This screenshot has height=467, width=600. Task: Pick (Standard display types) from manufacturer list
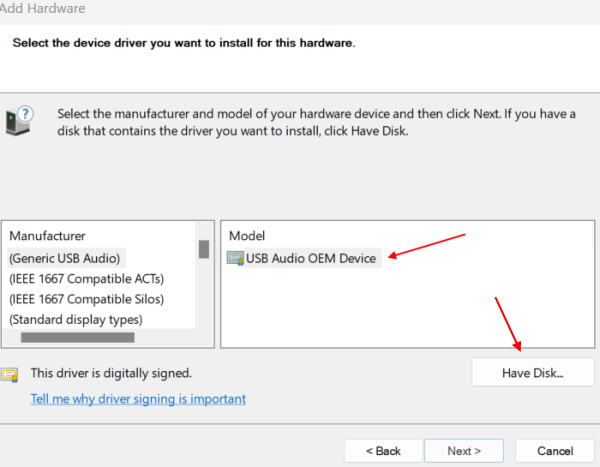[76, 320]
